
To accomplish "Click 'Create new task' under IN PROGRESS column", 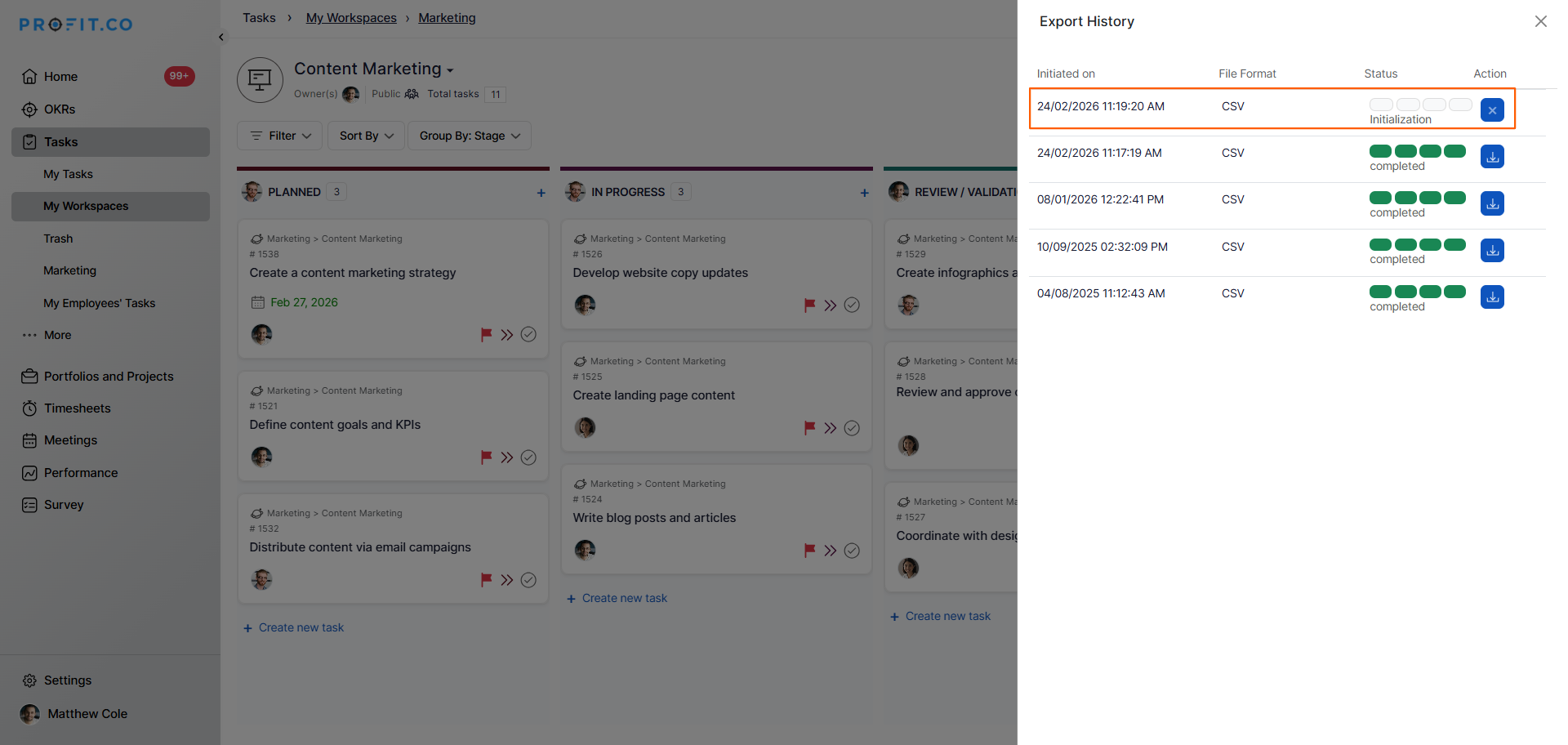I will pos(617,598).
